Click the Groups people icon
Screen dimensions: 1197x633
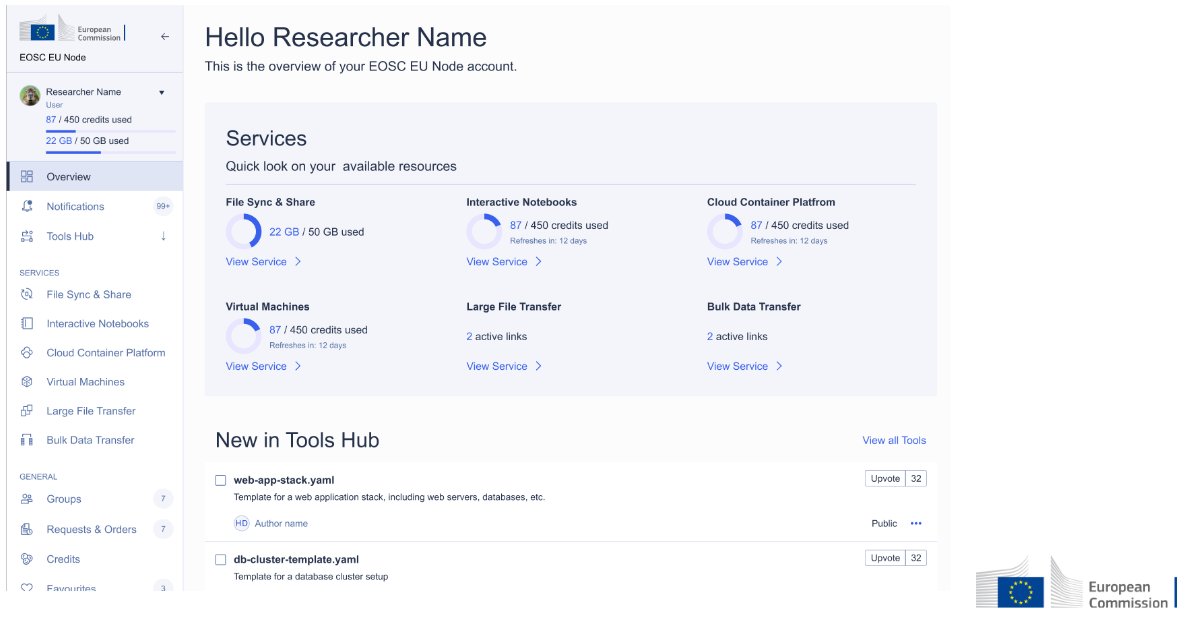coord(27,499)
